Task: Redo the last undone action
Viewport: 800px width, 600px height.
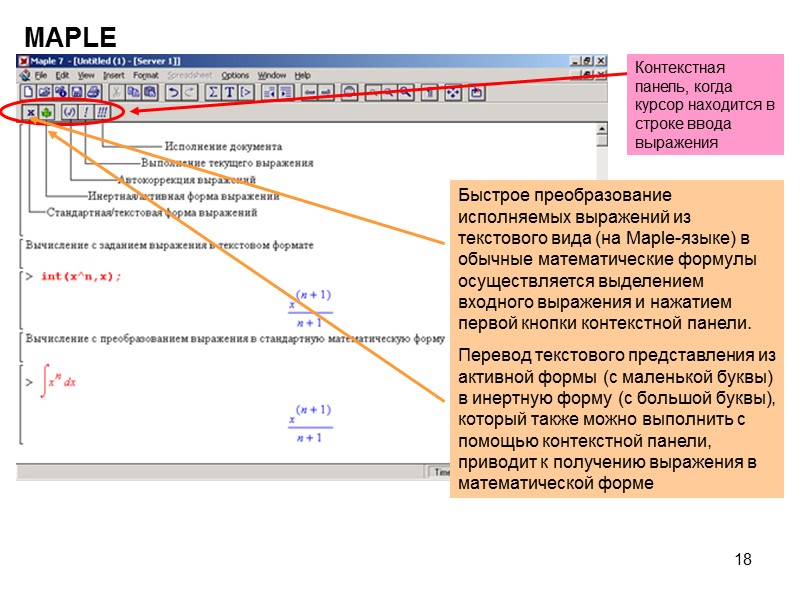Action: point(190,92)
